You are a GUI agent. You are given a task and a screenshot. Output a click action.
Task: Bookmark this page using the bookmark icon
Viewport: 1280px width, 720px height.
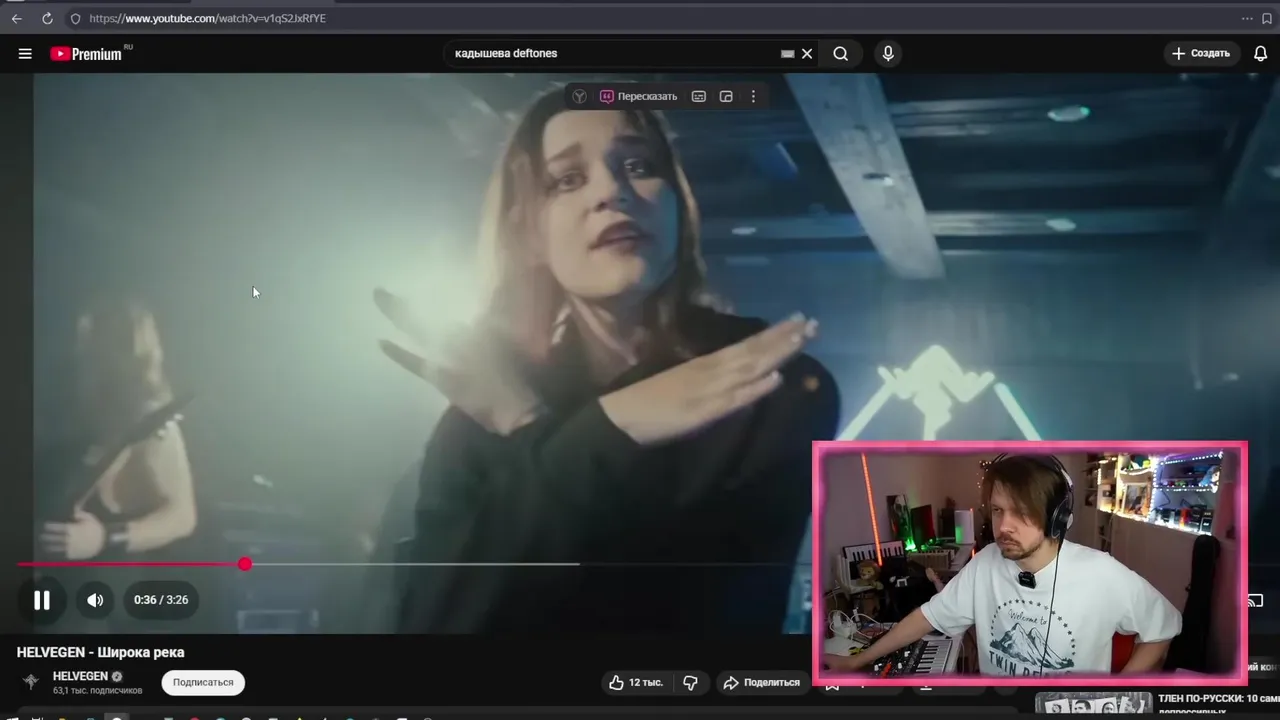pos(1269,18)
